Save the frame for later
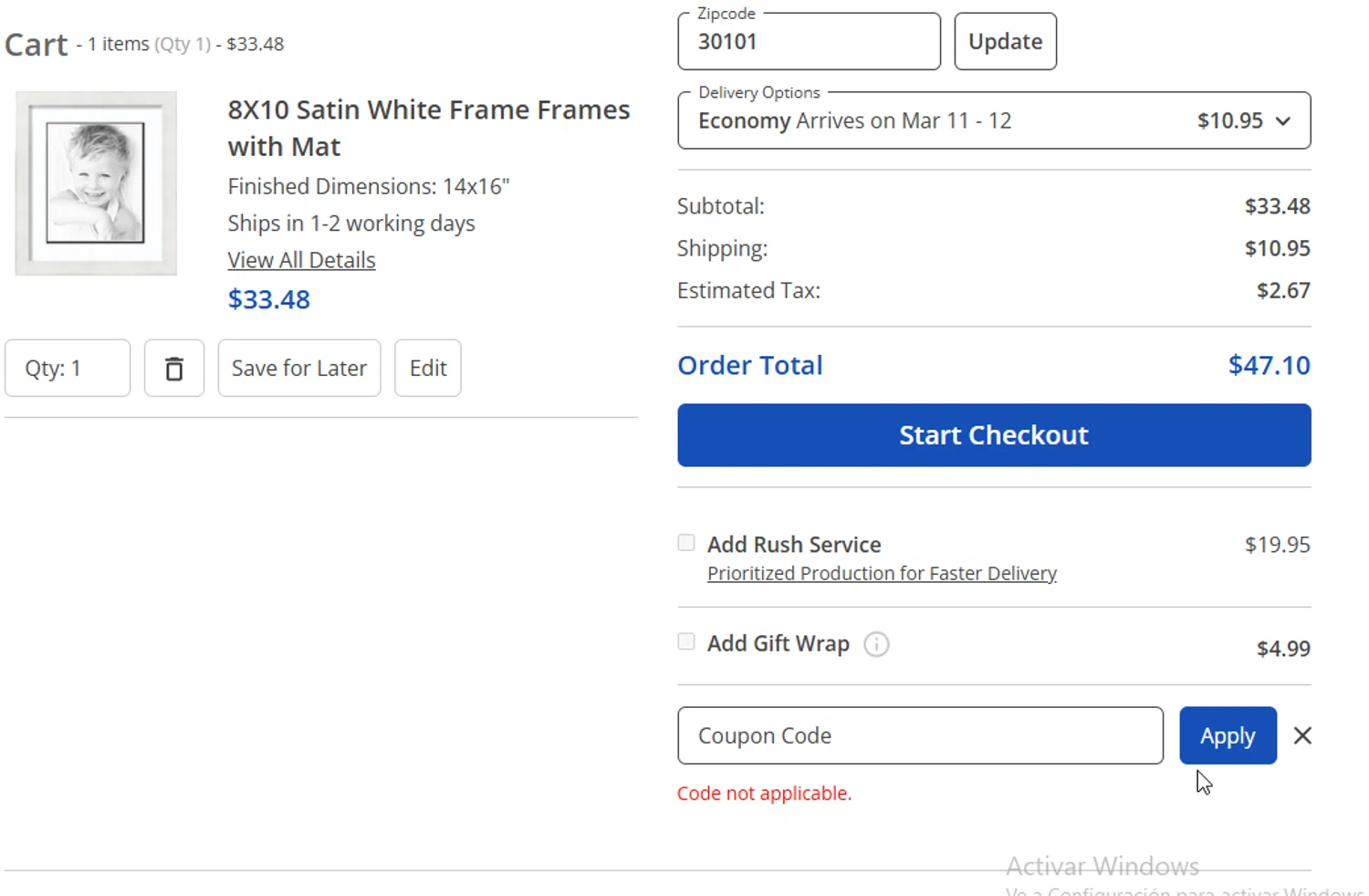This screenshot has height=896, width=1369. tap(299, 369)
